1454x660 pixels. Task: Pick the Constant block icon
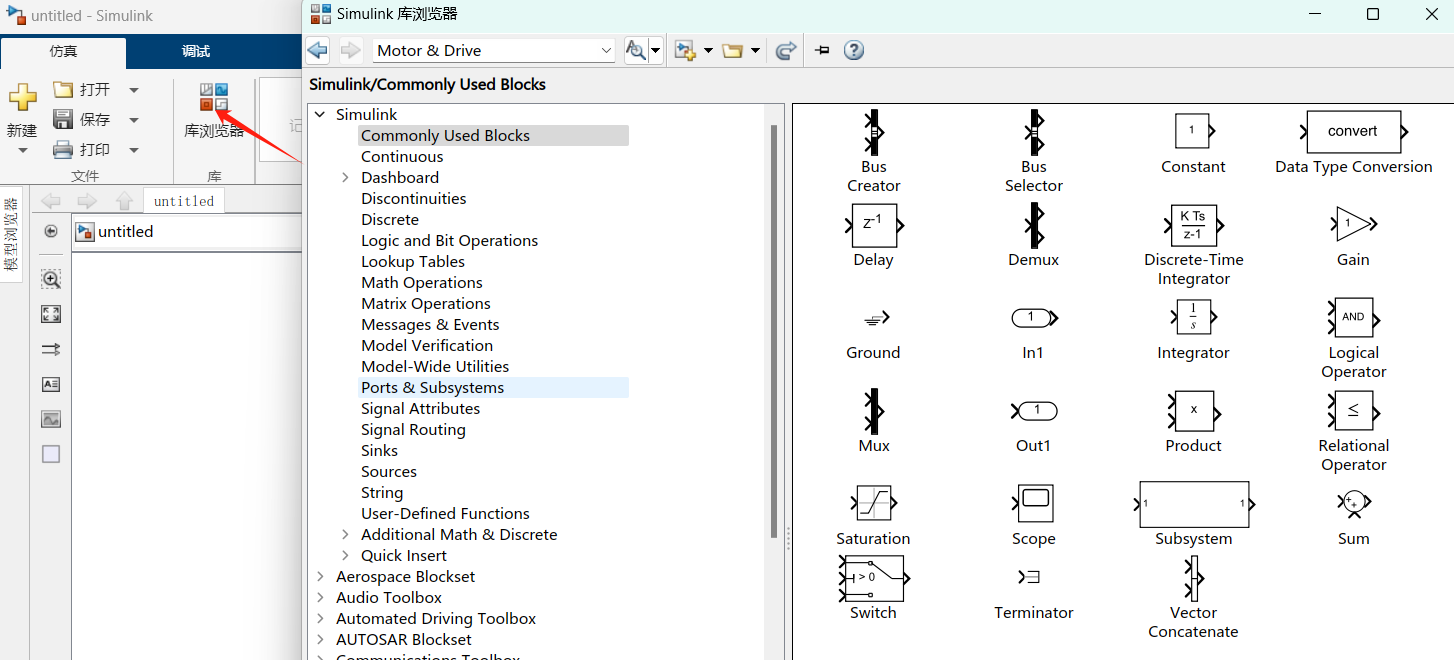(1193, 131)
